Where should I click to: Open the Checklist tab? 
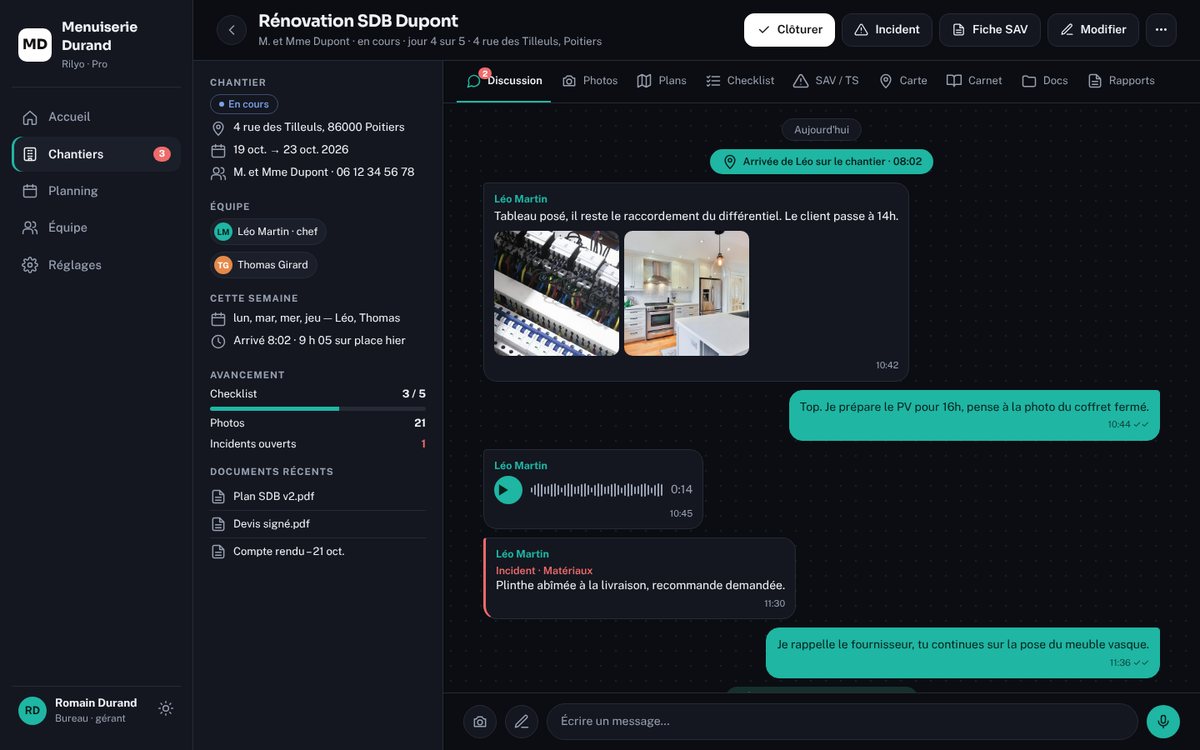coord(740,81)
